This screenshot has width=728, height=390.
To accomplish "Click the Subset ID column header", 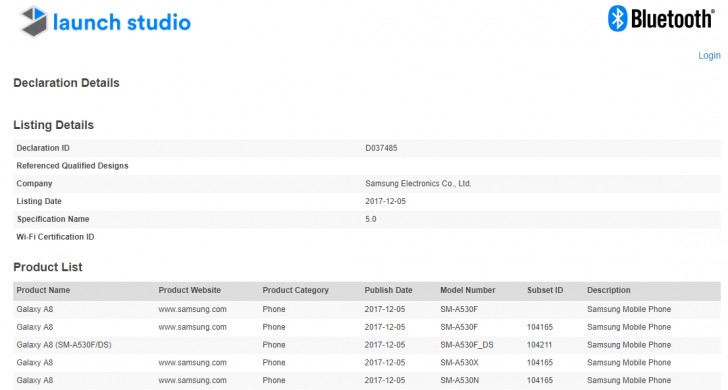I will (x=545, y=290).
